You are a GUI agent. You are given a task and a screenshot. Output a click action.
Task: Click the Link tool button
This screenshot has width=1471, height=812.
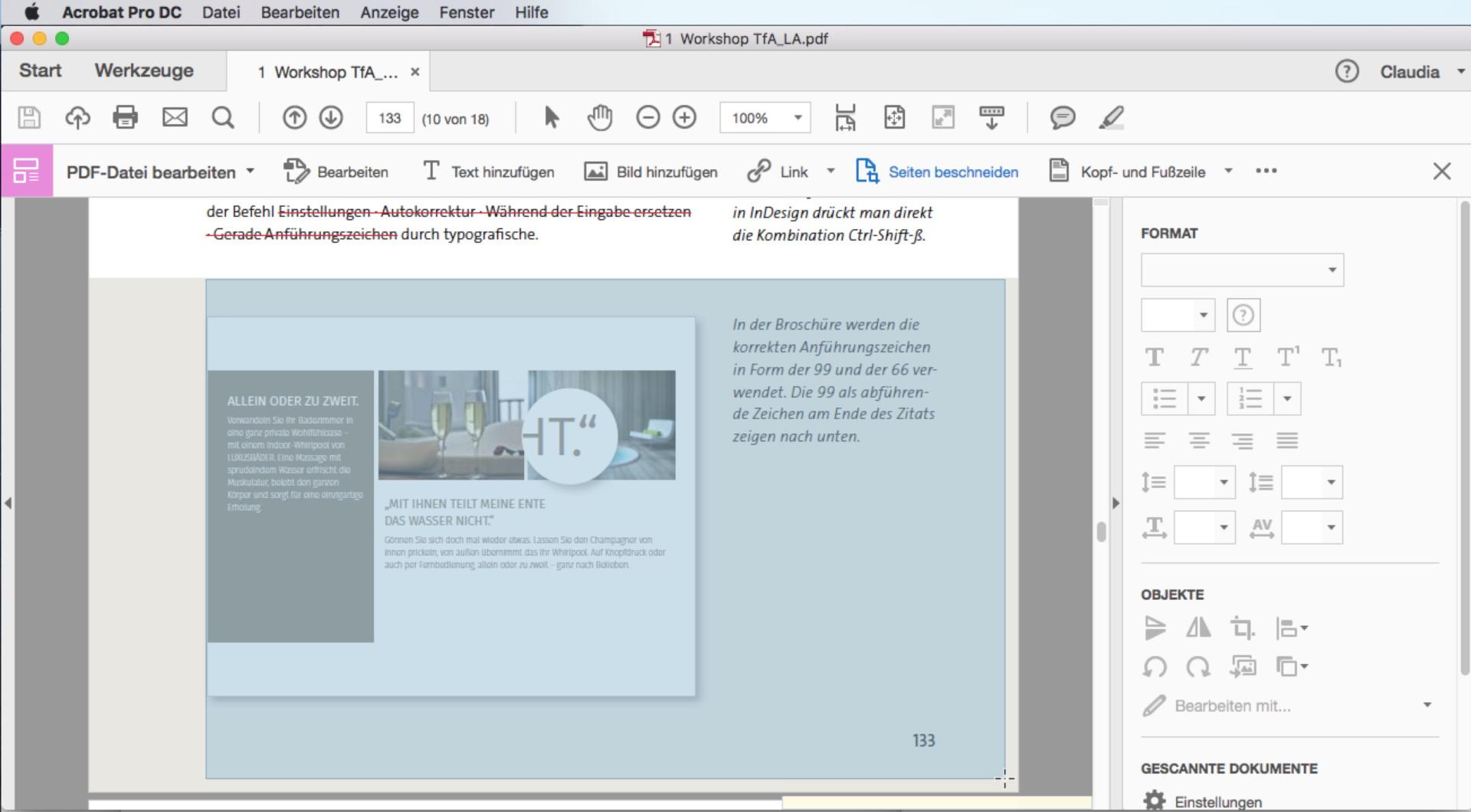[x=778, y=172]
